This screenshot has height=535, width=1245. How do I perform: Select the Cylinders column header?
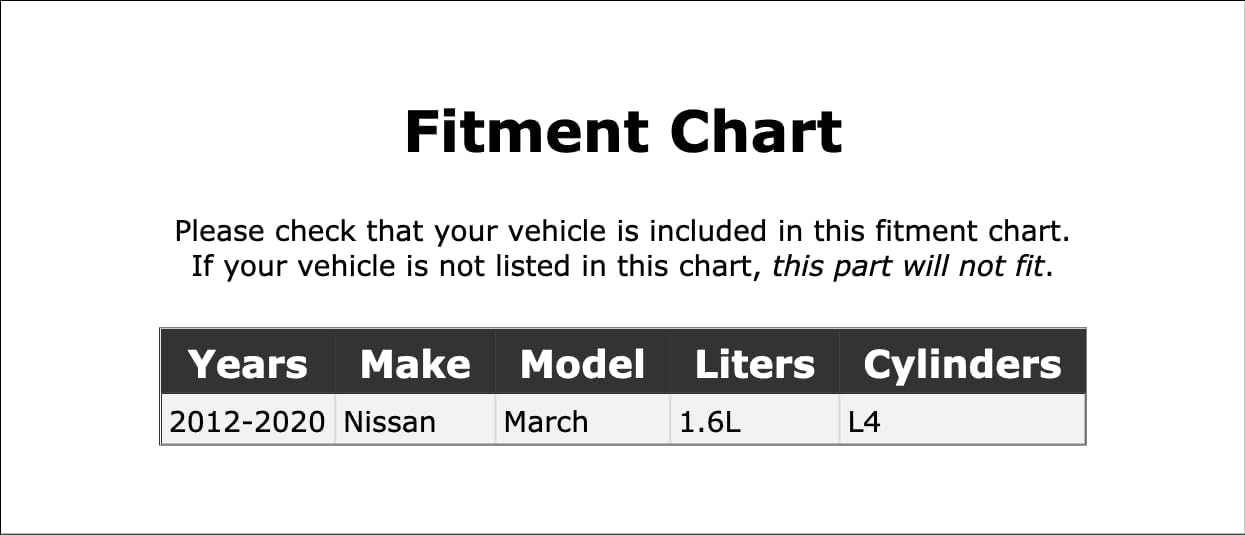pyautogui.click(x=962, y=364)
